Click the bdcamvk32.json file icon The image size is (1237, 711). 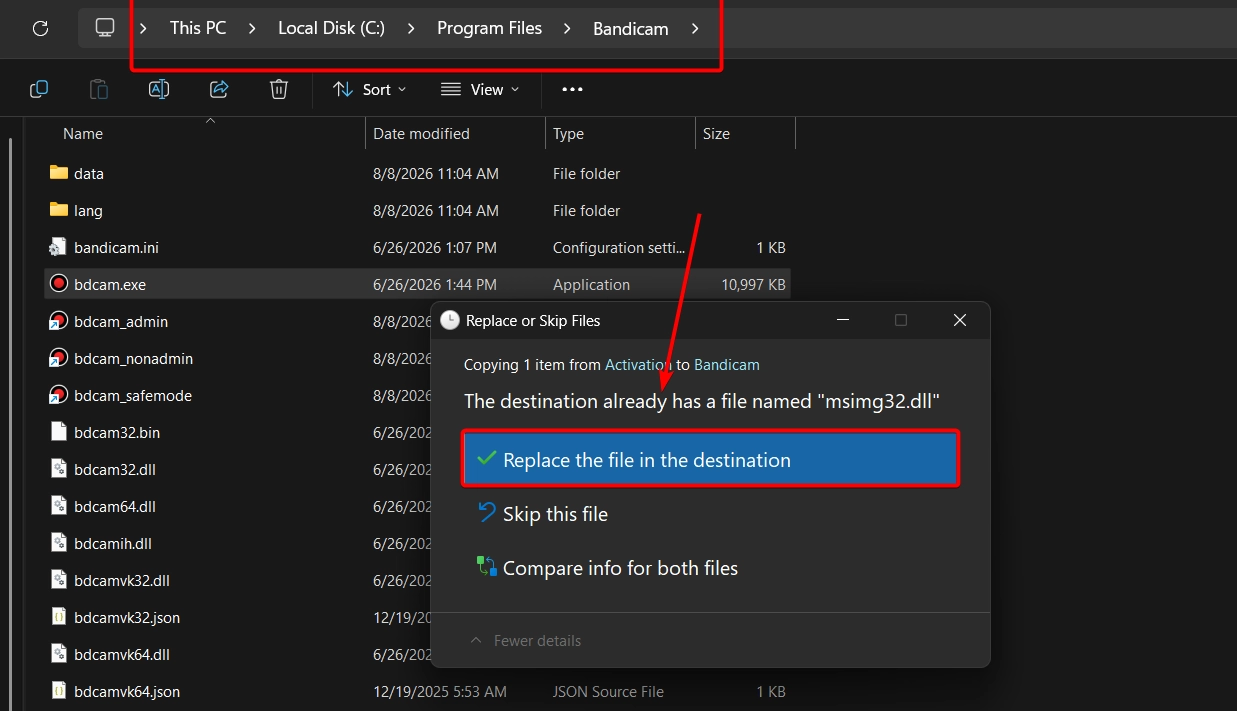pos(58,617)
